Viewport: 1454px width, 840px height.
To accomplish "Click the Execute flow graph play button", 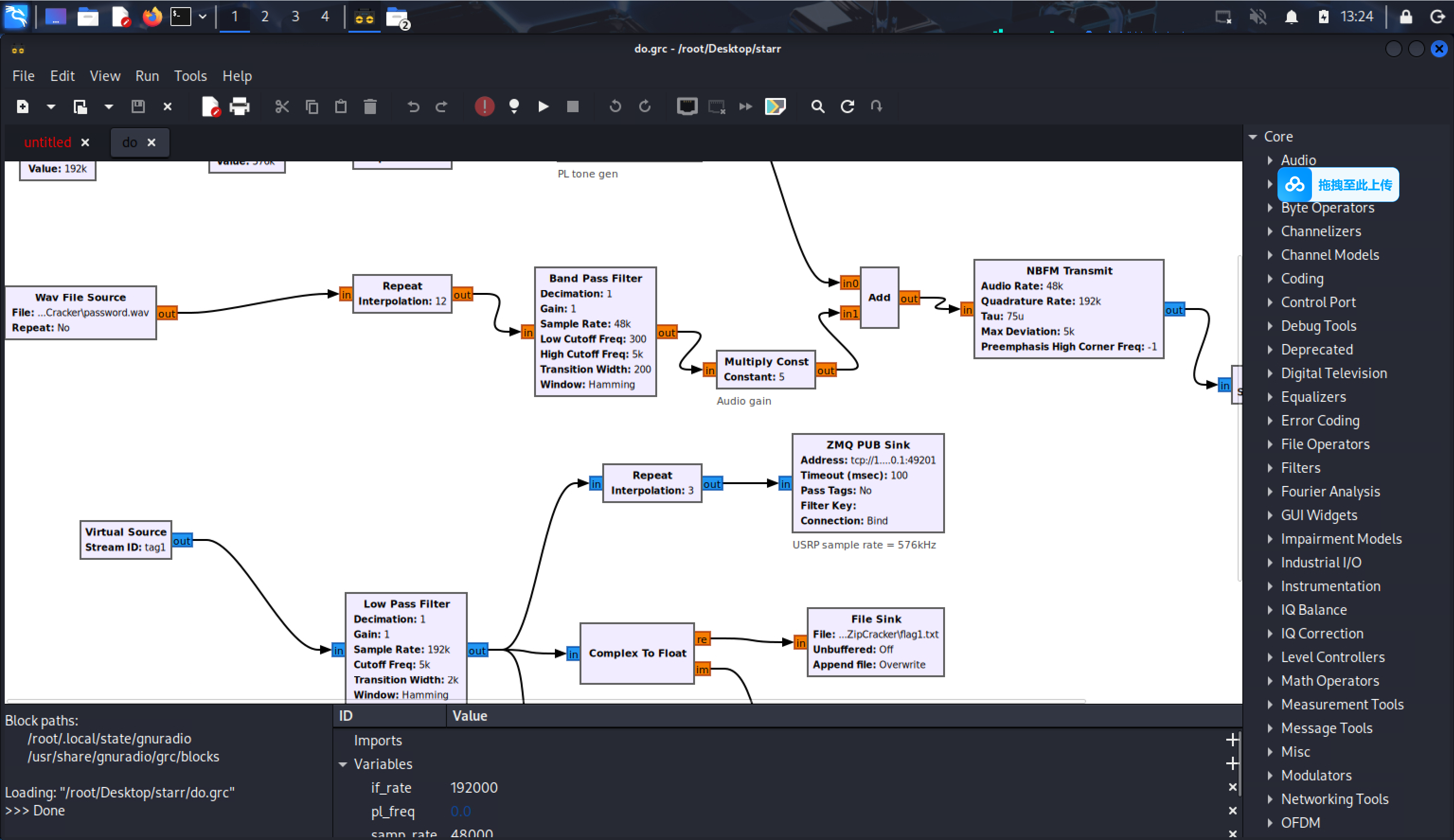I will point(543,106).
